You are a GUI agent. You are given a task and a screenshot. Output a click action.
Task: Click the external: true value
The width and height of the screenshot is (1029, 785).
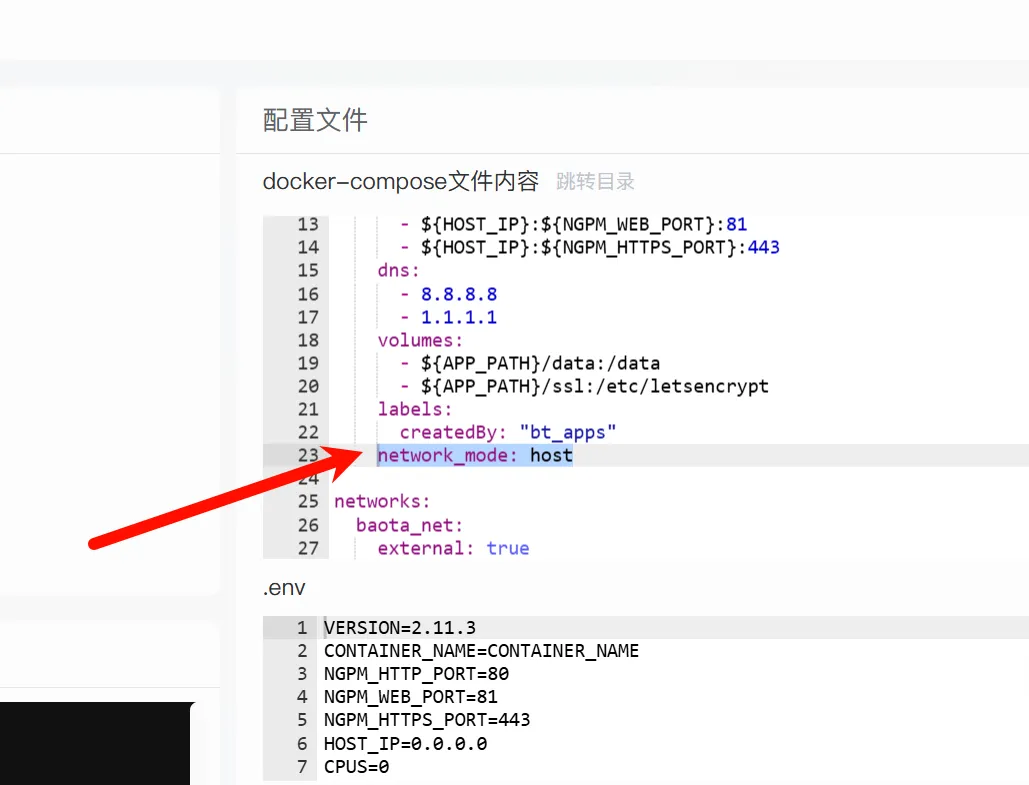[x=508, y=548]
